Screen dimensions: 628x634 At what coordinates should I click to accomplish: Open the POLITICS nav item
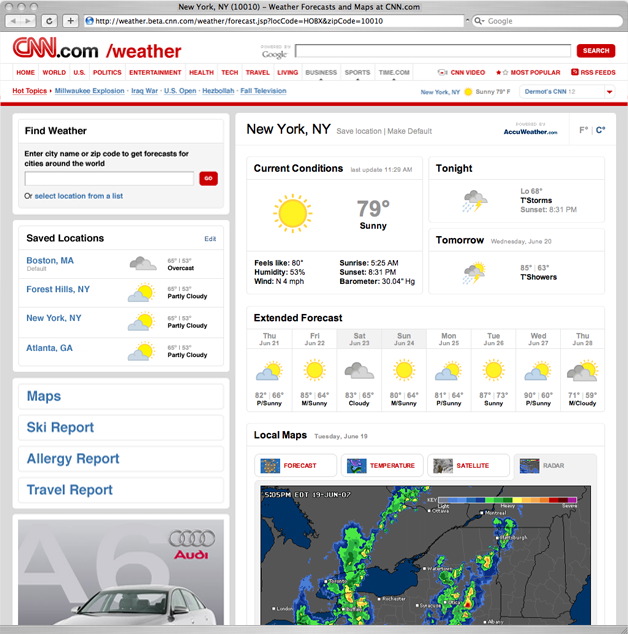[107, 72]
